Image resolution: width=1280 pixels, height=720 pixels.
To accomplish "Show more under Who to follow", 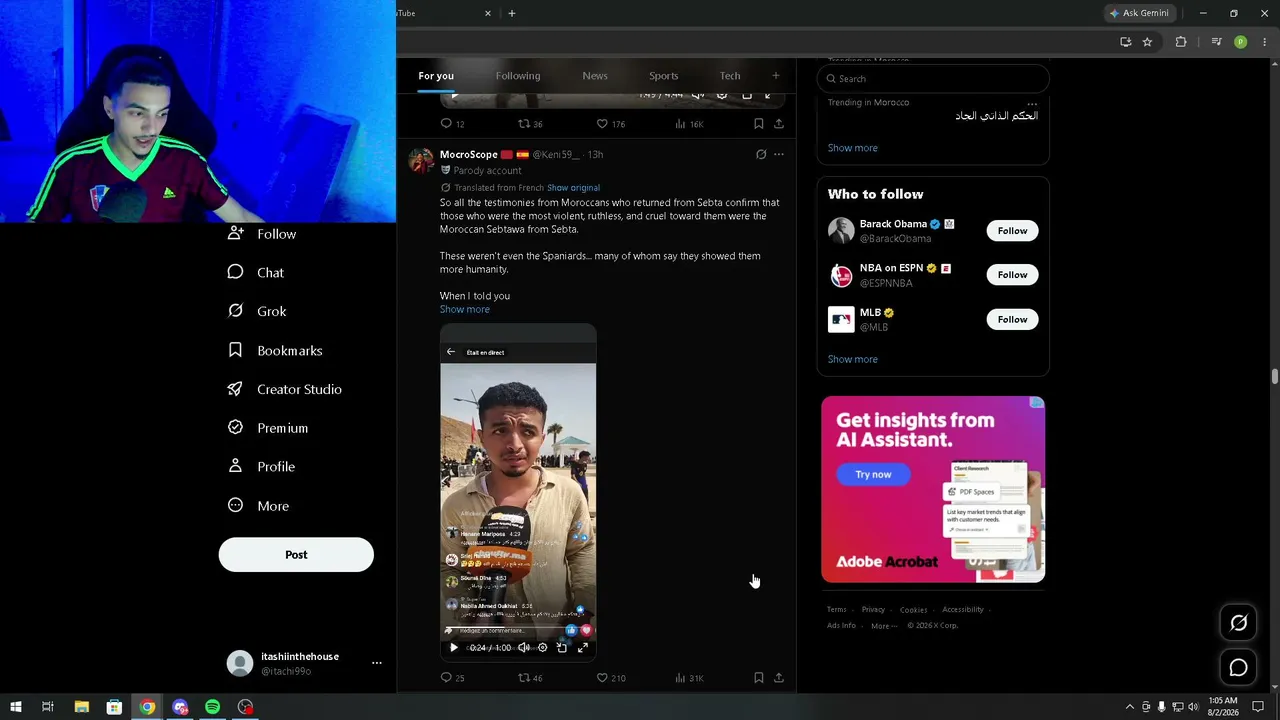I will (852, 359).
